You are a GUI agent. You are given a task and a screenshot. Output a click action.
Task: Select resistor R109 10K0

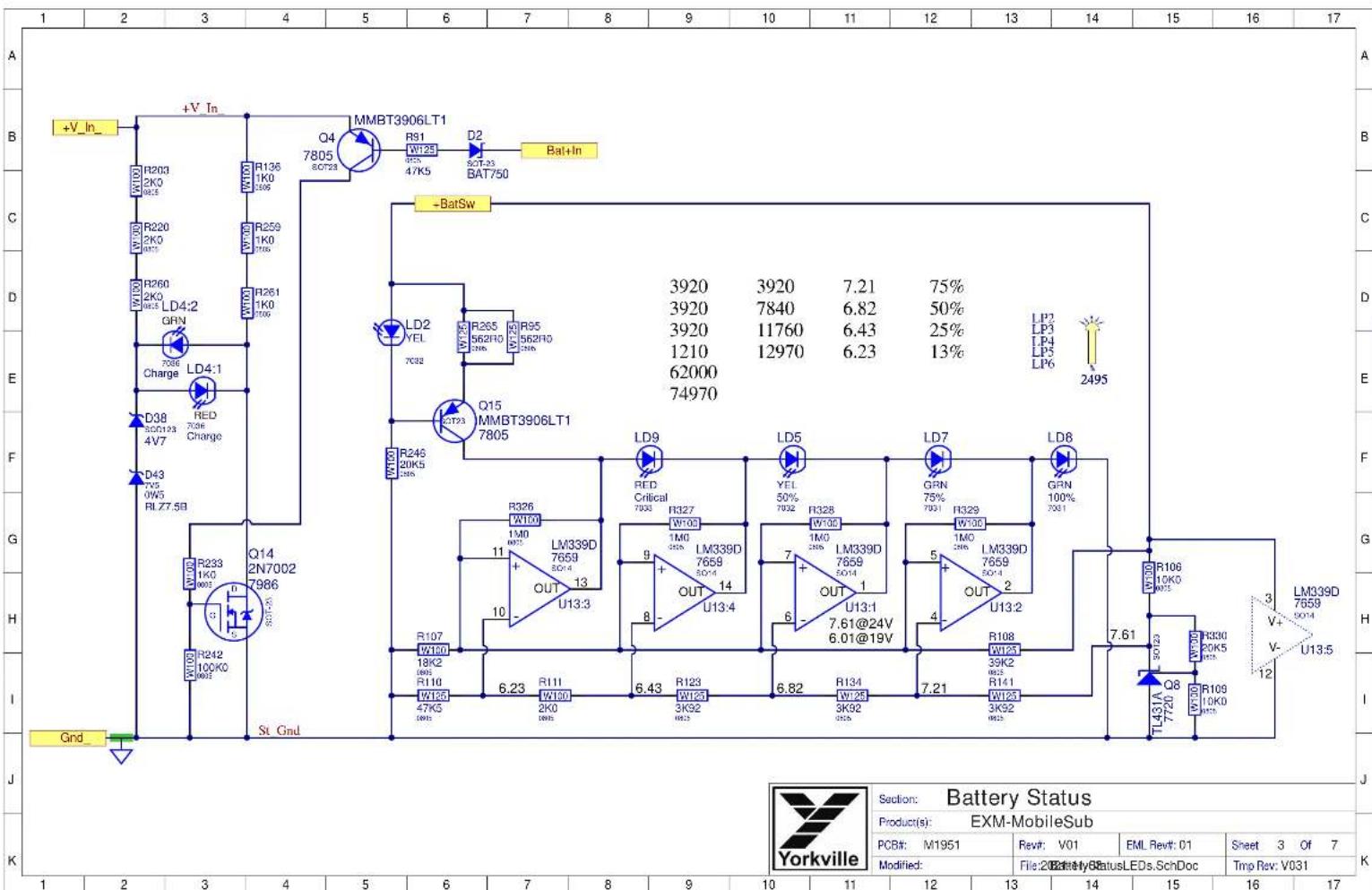[1195, 699]
